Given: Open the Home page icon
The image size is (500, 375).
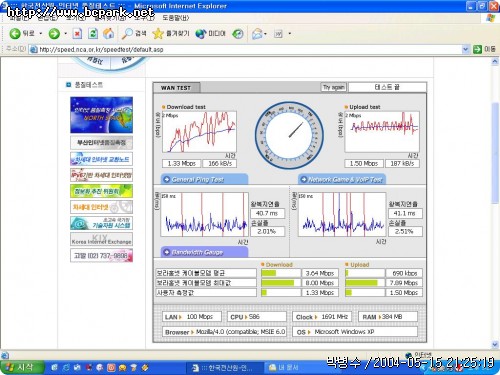Looking at the screenshot, I should tap(108, 33).
